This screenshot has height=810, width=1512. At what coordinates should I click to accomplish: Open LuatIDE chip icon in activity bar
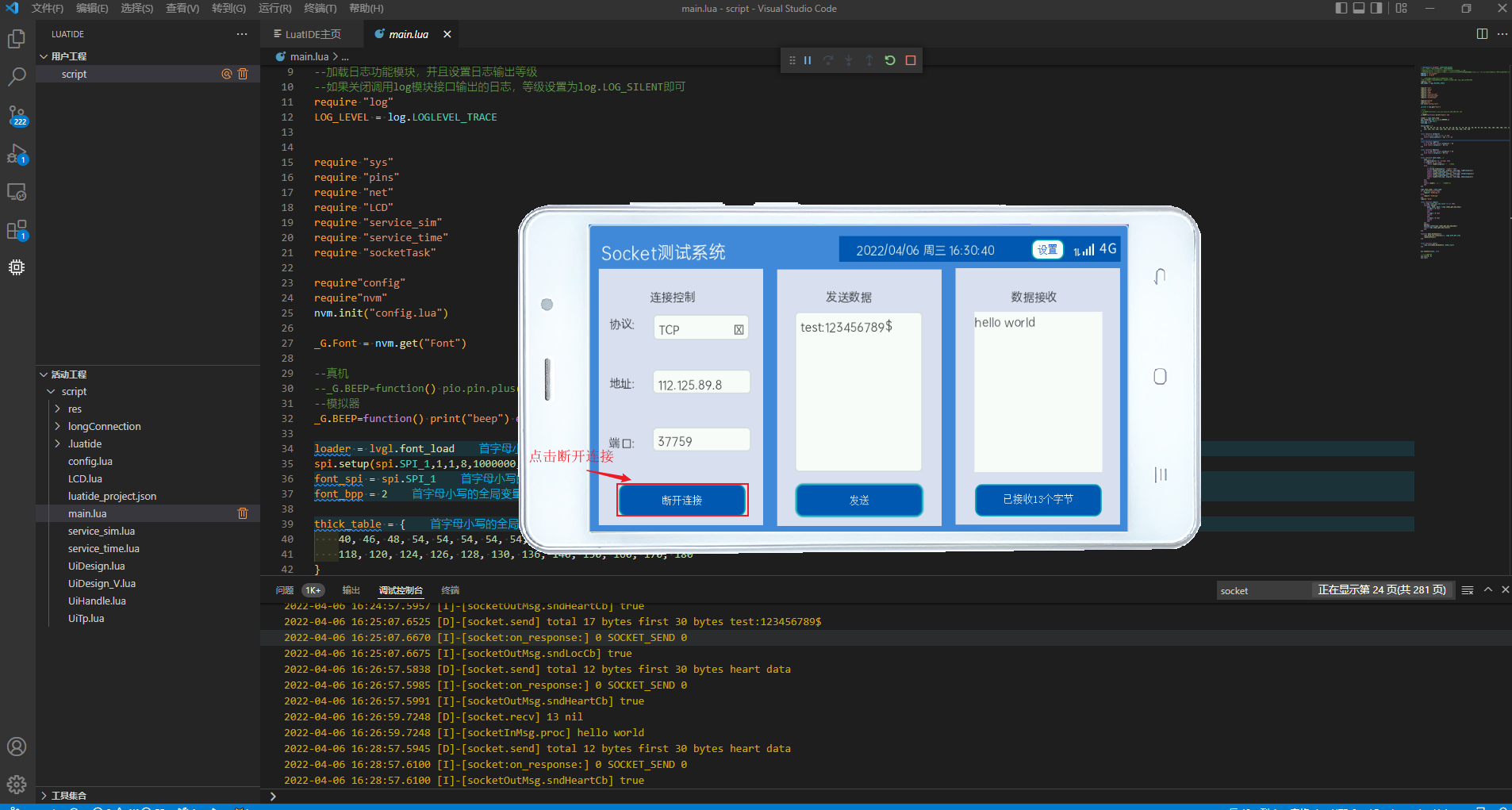click(x=17, y=267)
